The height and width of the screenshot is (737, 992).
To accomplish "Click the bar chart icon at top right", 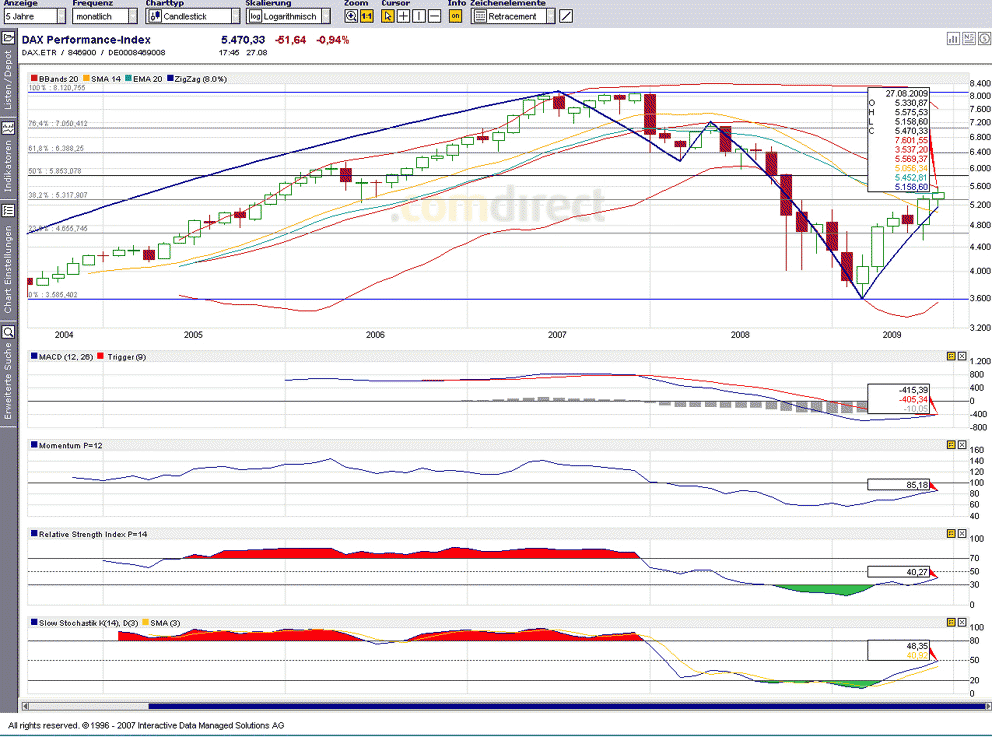I will [953, 38].
